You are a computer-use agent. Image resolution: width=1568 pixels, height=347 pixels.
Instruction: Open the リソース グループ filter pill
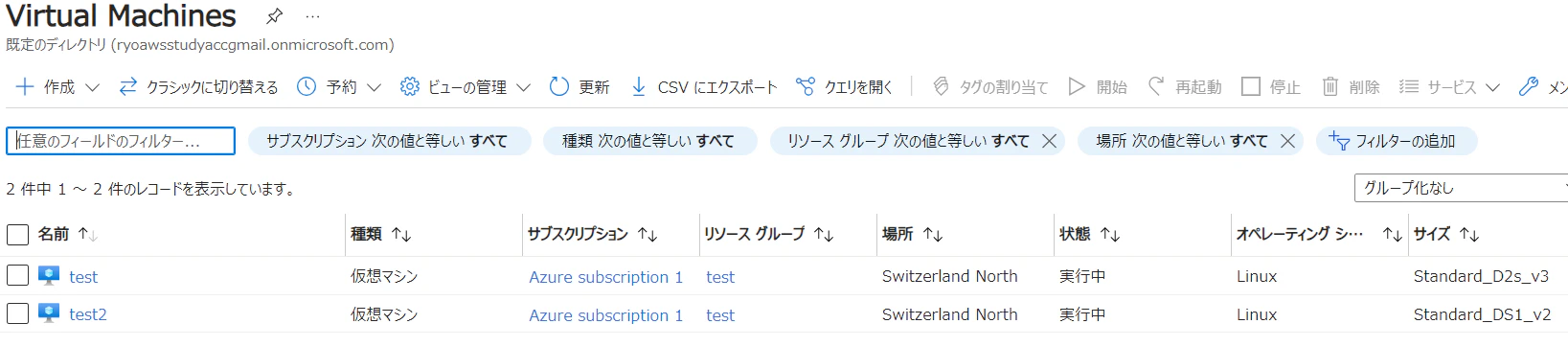[x=907, y=141]
